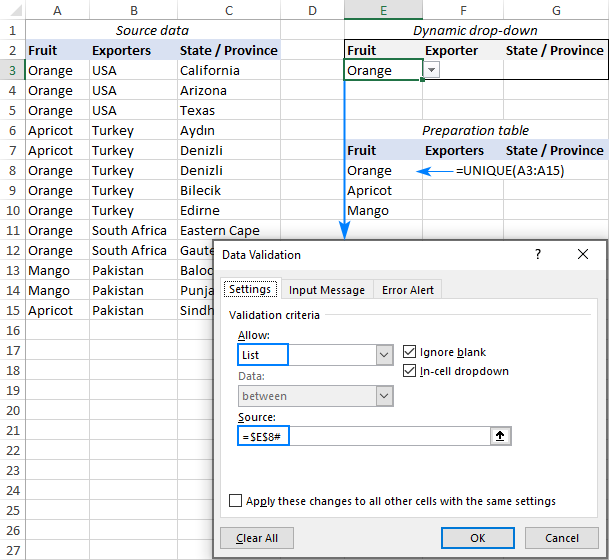609x560 pixels.
Task: Select column E header
Action: coord(383,10)
